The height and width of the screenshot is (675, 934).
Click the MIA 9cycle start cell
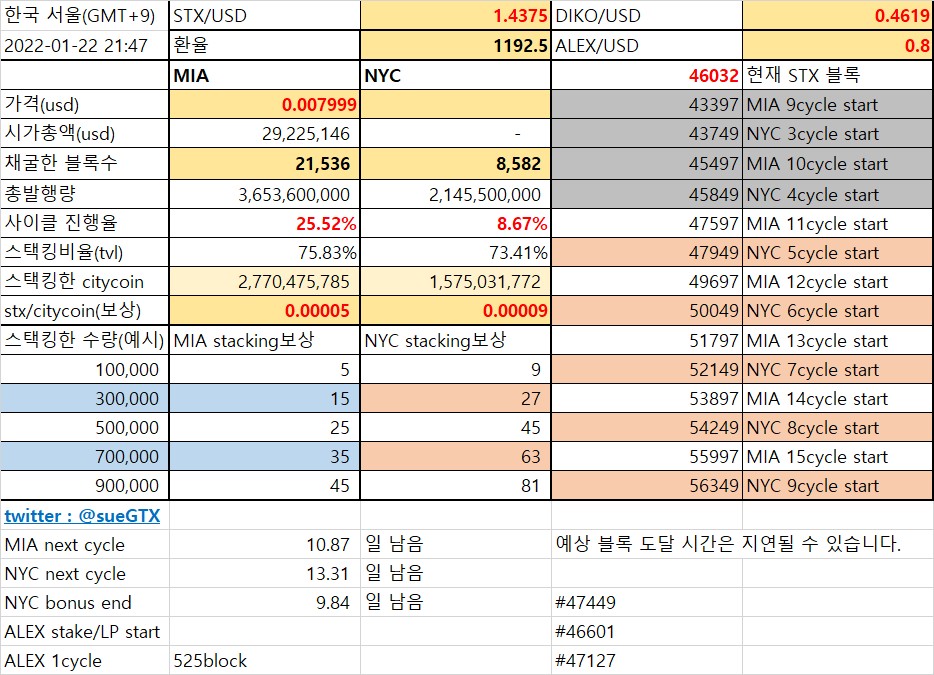837,105
